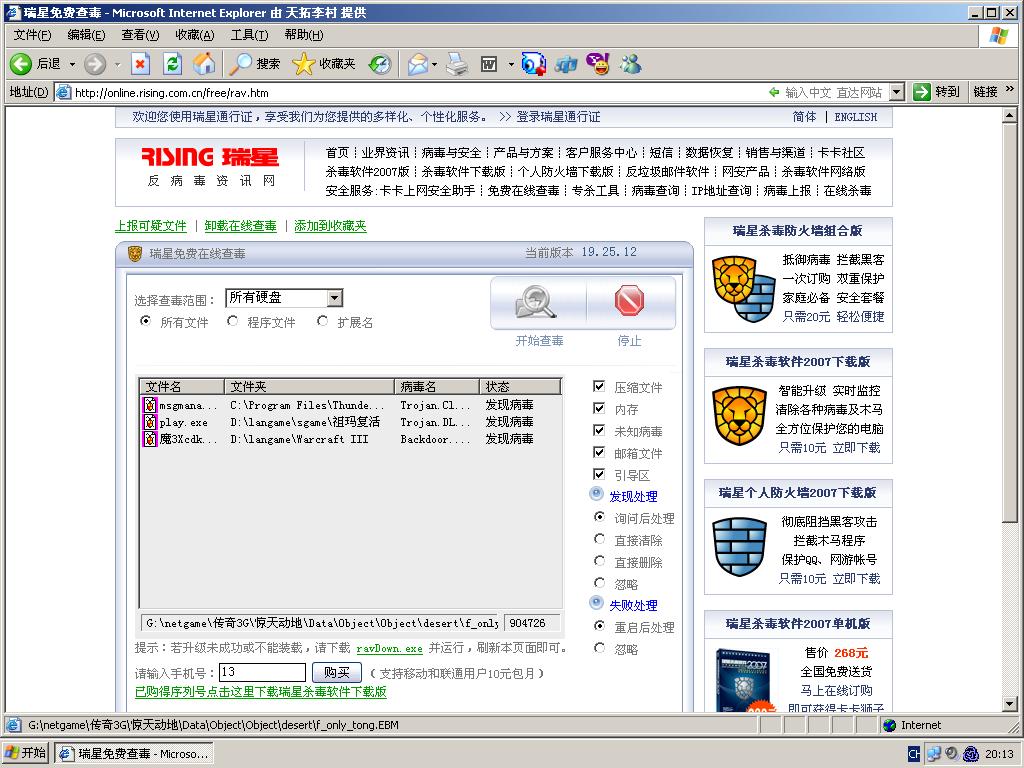Click the page's vertical scrollbar thumb

(x=1010, y=323)
